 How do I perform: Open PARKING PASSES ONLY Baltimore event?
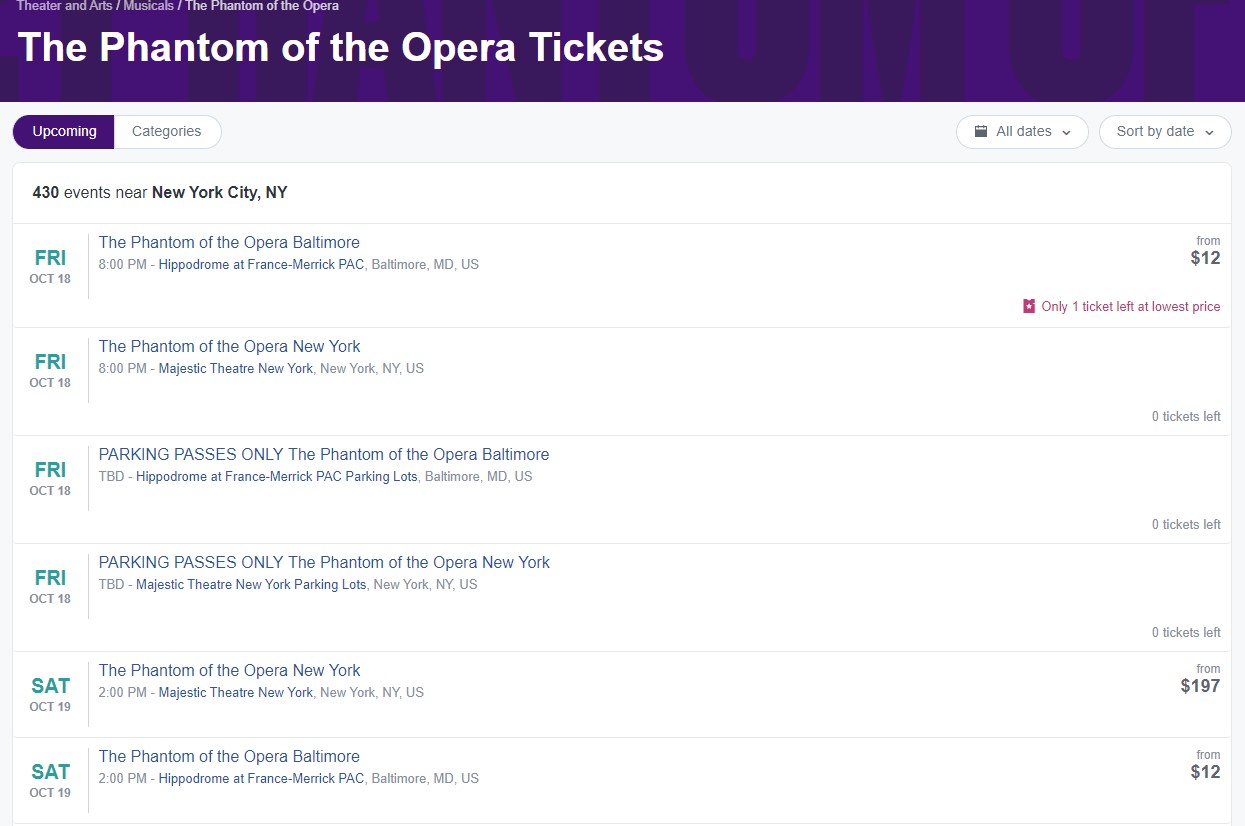[x=324, y=454]
